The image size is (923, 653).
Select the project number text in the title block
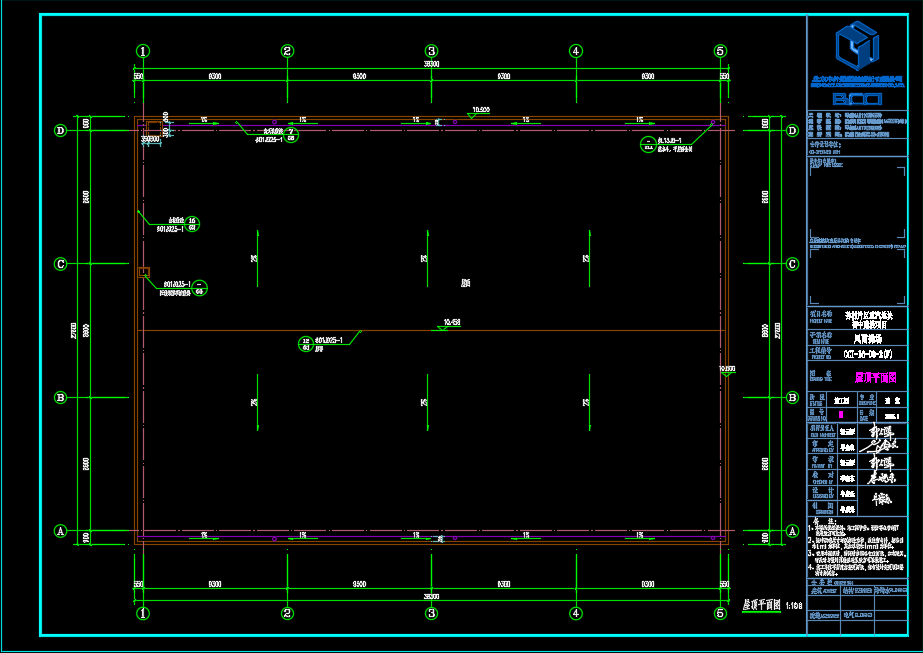(x=868, y=354)
